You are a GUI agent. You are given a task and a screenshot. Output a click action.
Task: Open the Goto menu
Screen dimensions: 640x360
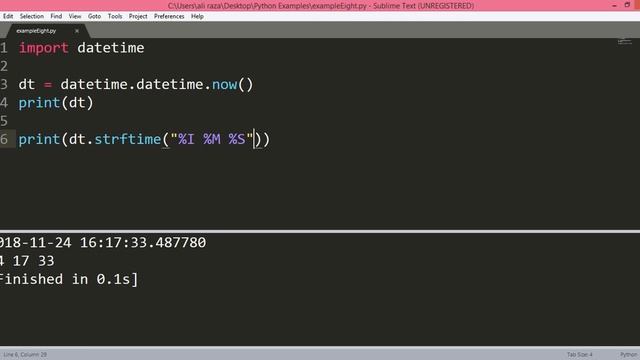(x=94, y=16)
